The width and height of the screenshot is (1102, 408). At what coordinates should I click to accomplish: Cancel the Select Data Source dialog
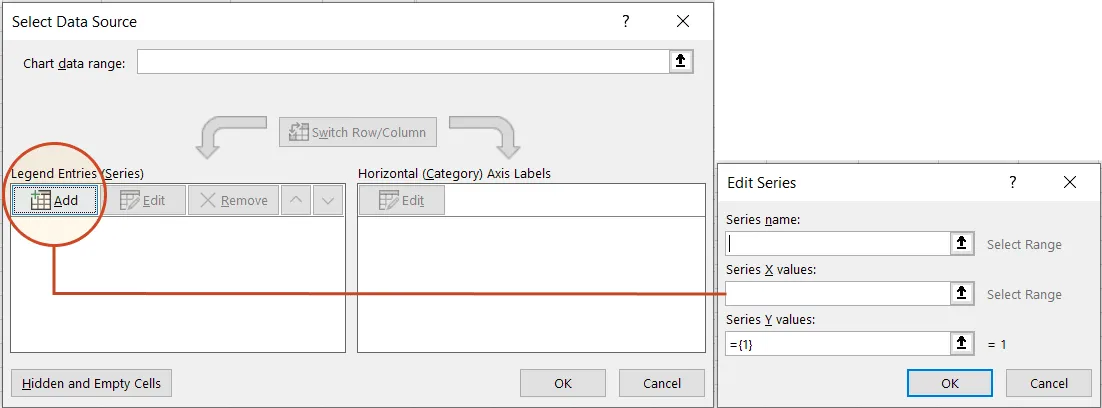coord(661,383)
